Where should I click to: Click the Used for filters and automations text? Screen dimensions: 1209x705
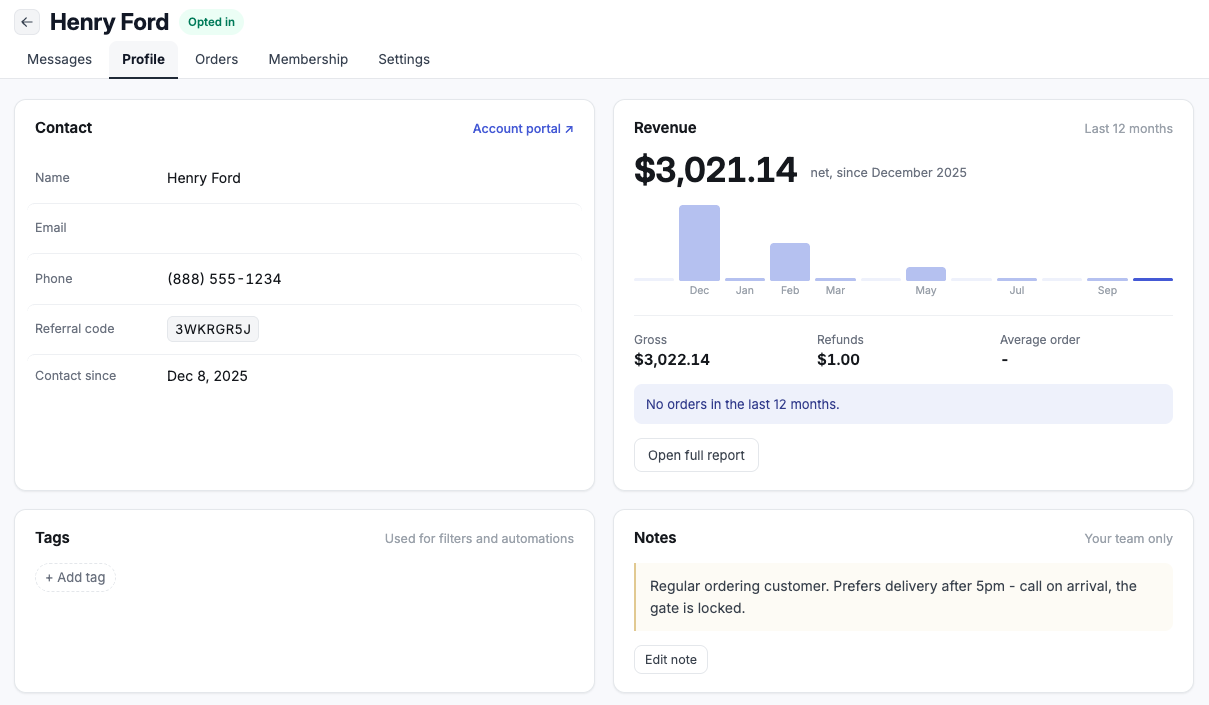479,539
